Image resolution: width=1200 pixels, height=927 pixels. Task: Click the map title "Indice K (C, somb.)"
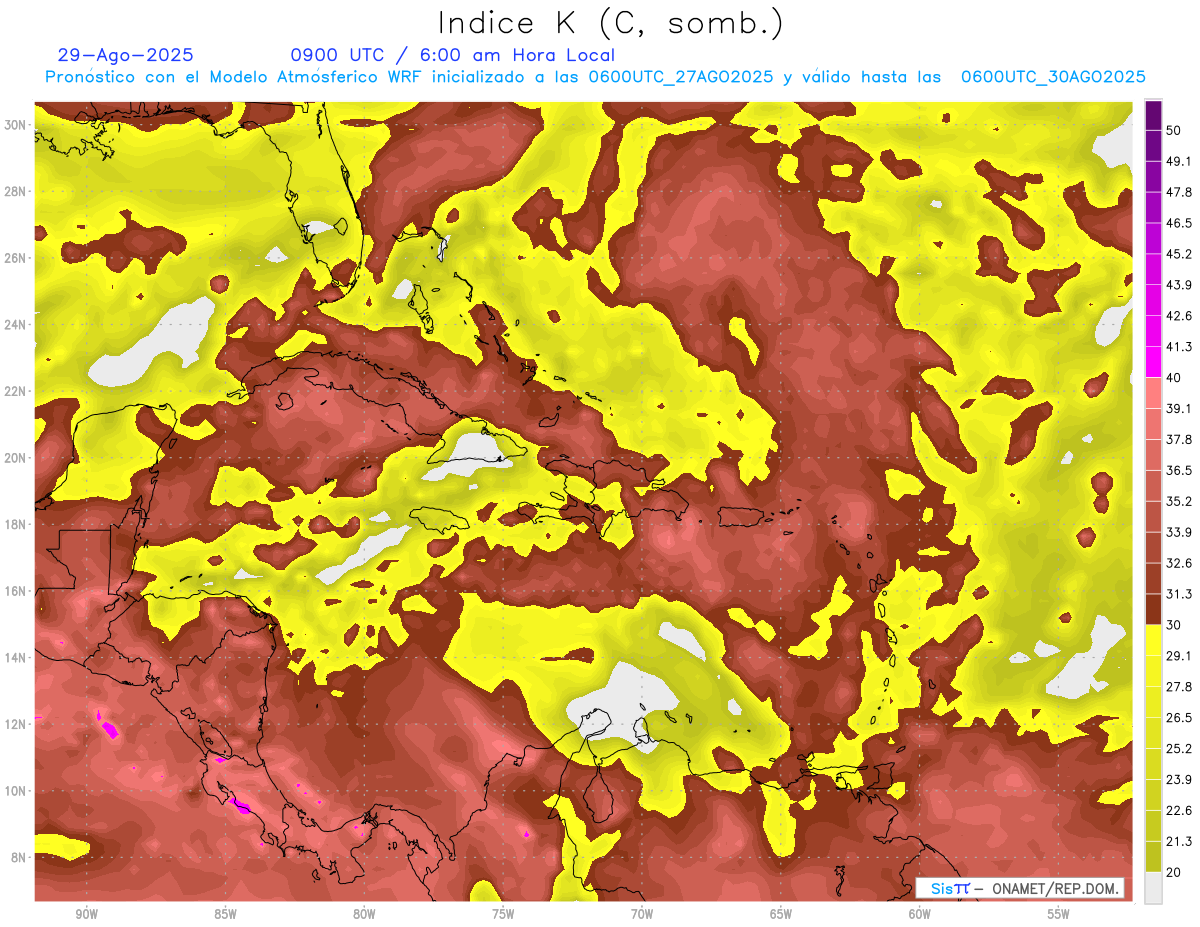(611, 23)
